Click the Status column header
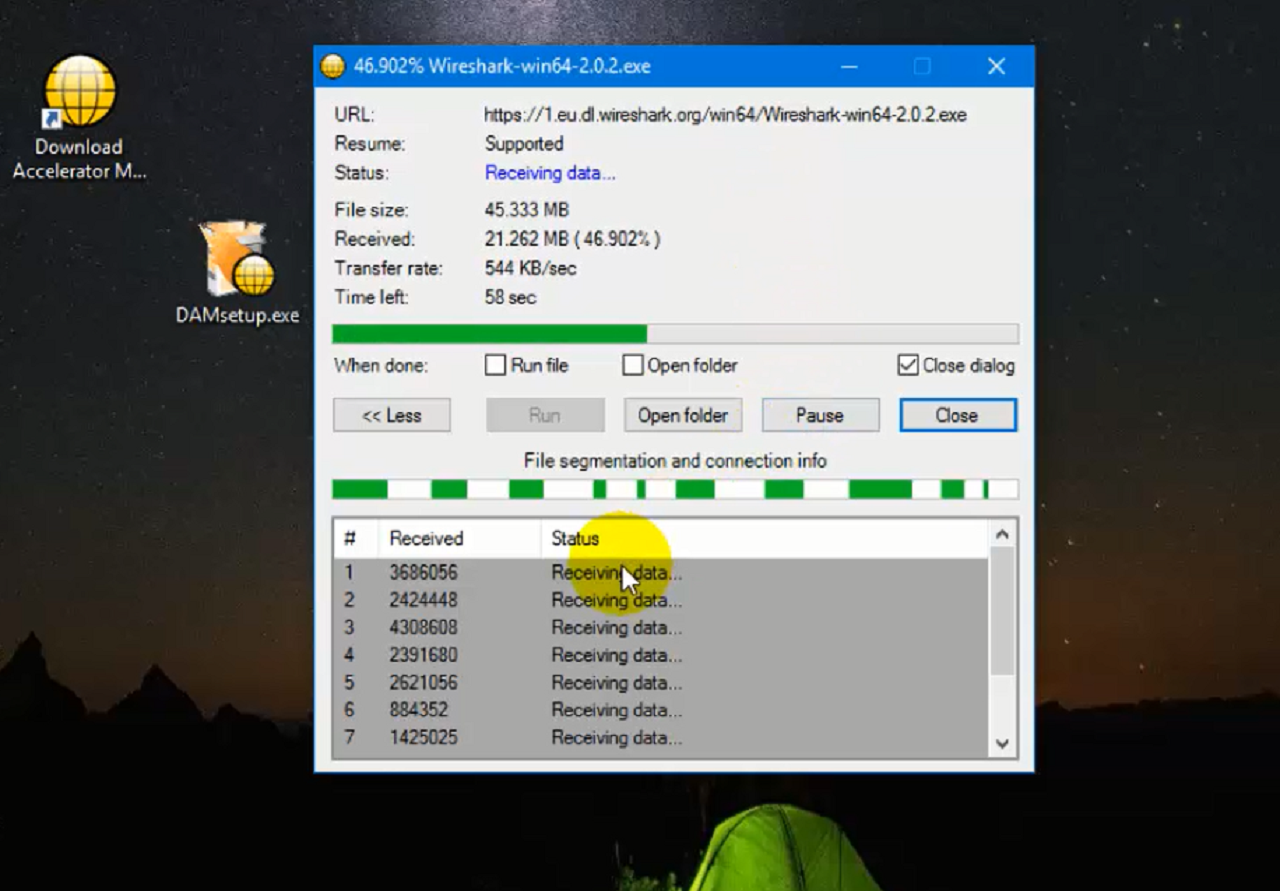The image size is (1280, 891). (x=764, y=538)
